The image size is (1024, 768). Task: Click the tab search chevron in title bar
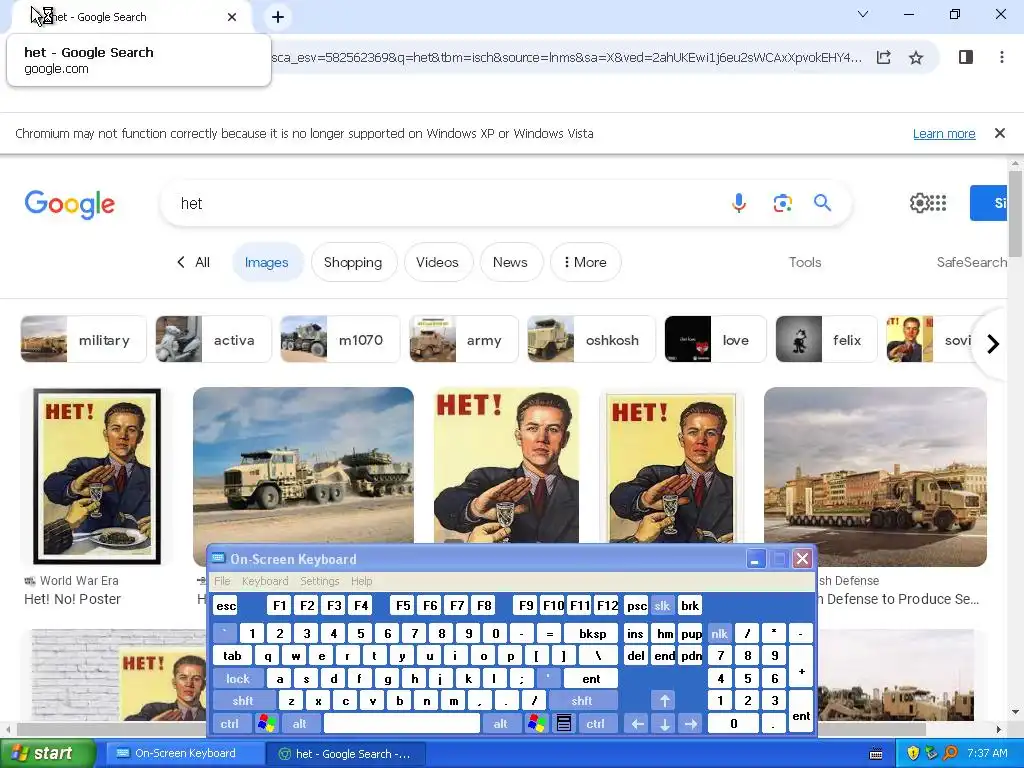point(863,14)
